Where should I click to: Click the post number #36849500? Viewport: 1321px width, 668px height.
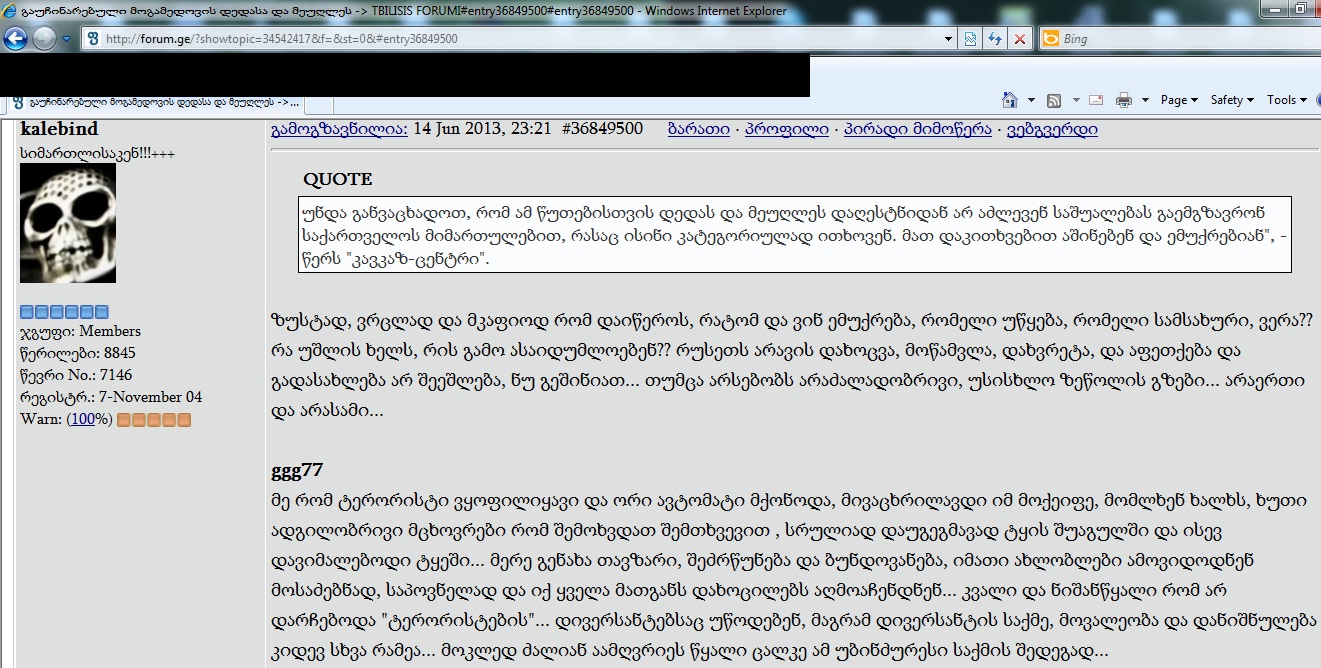pyautogui.click(x=602, y=129)
